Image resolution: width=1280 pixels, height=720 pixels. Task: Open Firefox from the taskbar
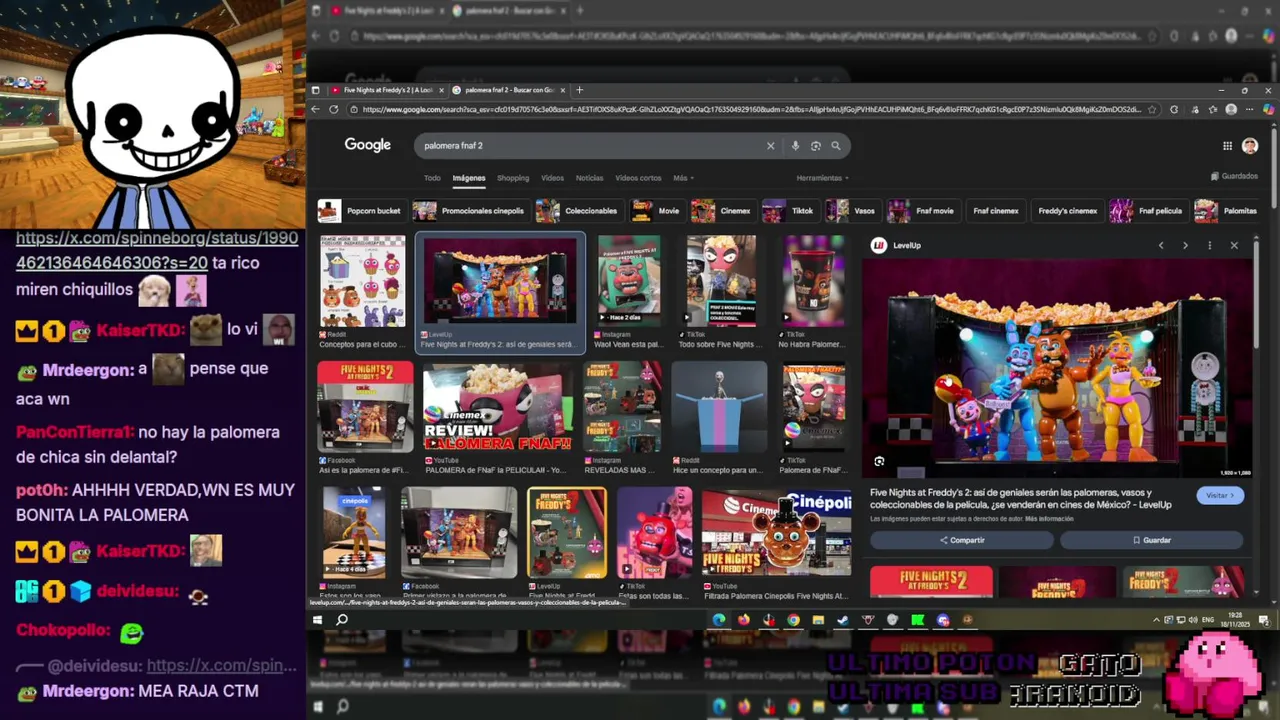(x=744, y=620)
